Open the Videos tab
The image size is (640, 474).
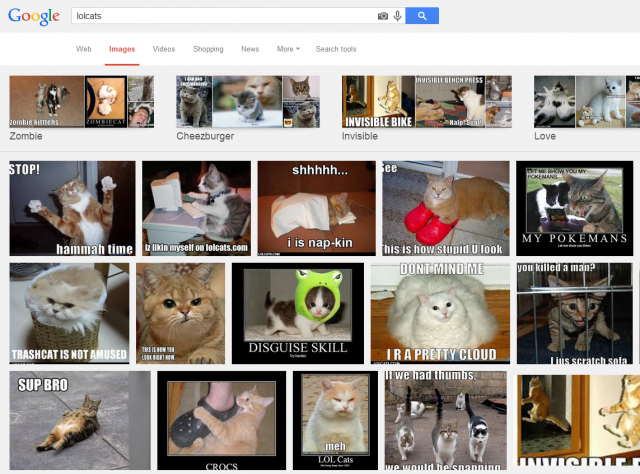point(164,49)
